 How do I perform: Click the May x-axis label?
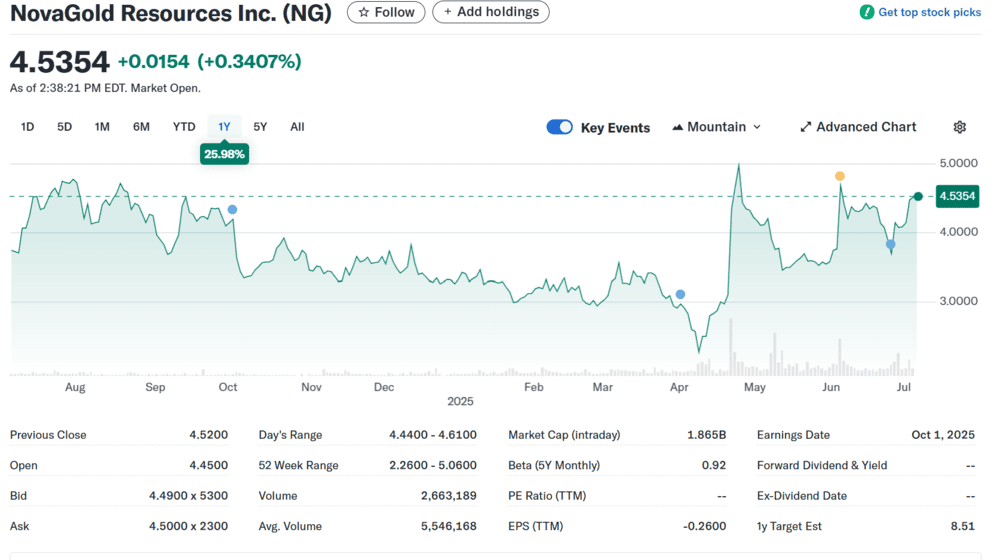pyautogui.click(x=754, y=387)
